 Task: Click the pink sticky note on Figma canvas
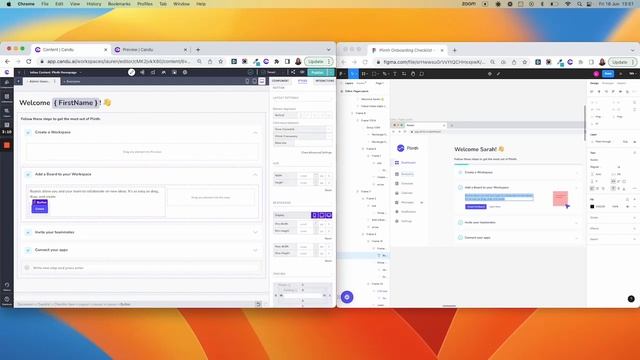(560, 198)
